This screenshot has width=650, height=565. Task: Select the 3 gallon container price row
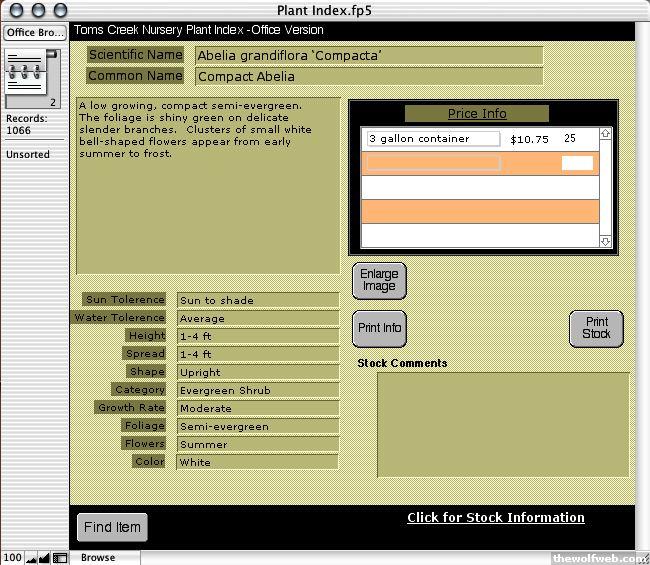pos(432,139)
